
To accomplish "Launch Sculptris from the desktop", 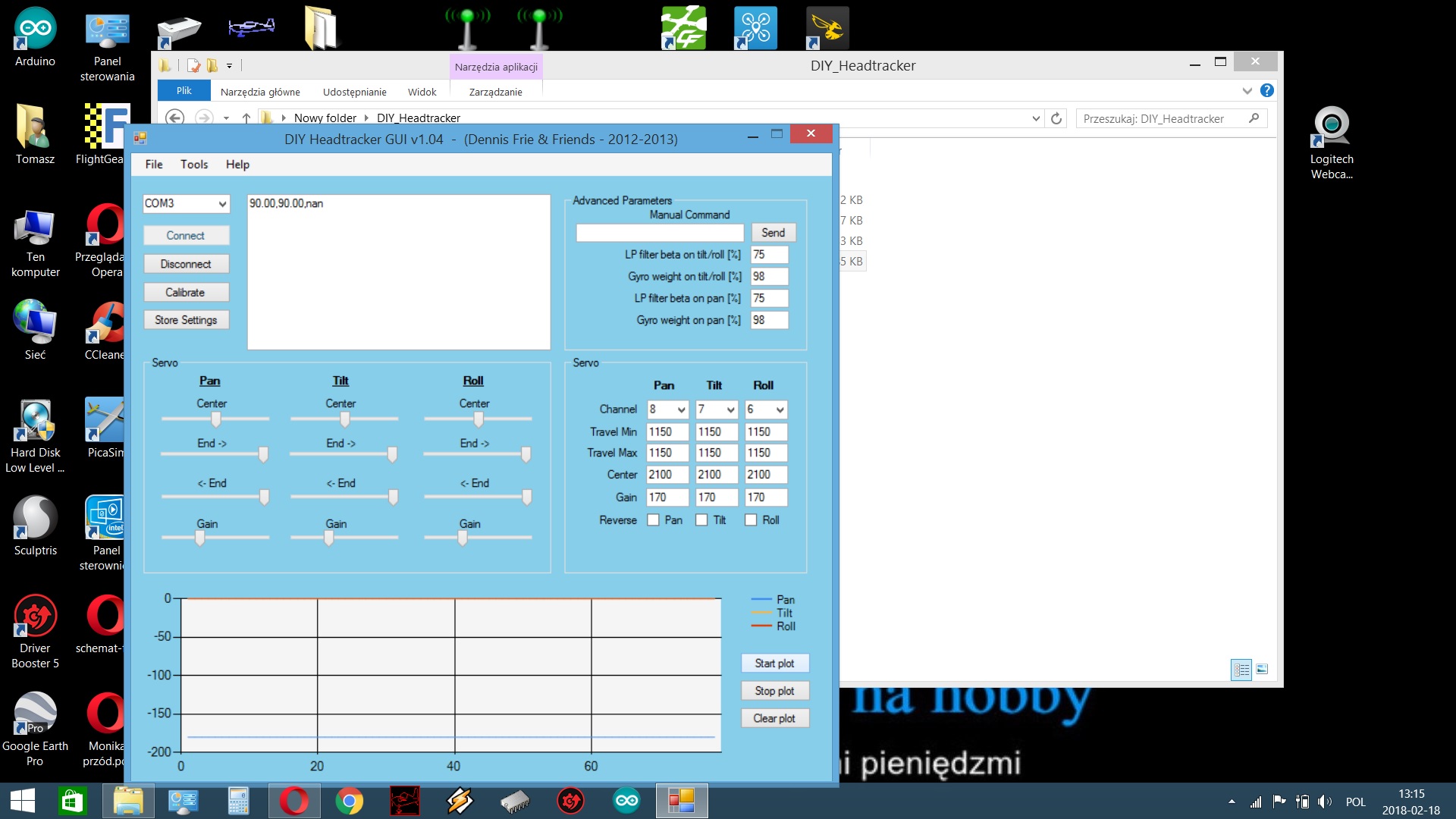I will (x=35, y=526).
